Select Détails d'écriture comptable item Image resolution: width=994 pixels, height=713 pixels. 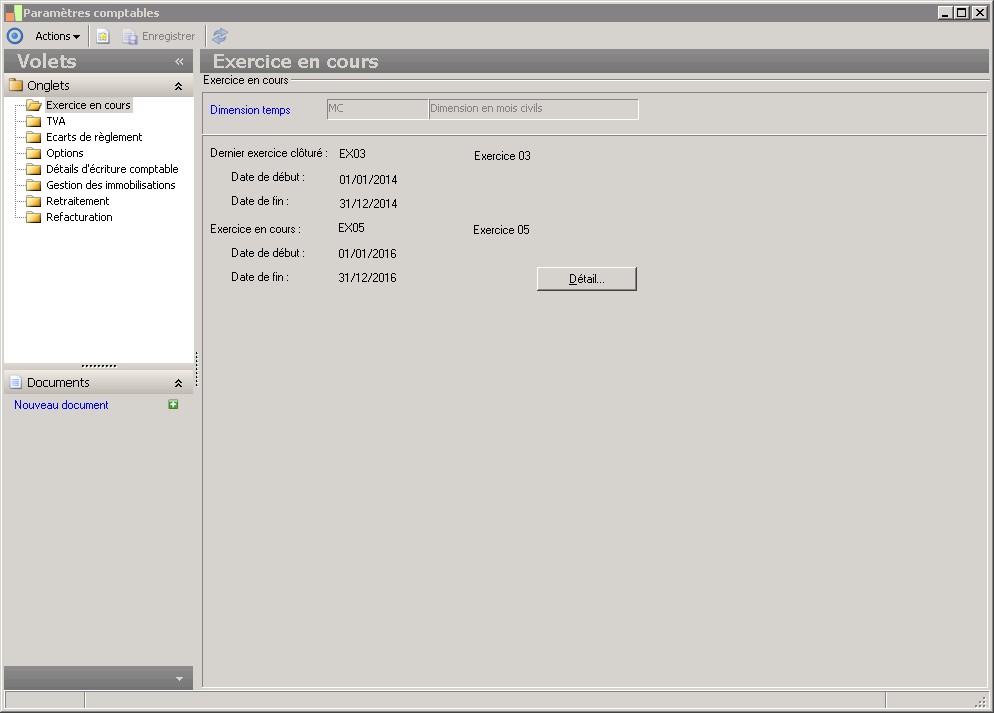(x=112, y=169)
